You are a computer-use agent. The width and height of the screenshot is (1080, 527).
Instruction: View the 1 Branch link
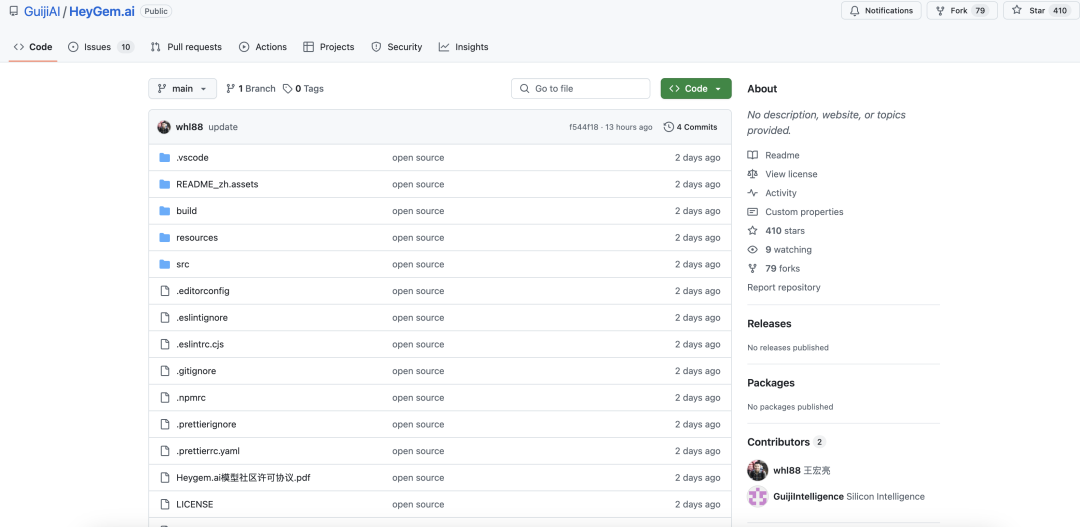251,89
